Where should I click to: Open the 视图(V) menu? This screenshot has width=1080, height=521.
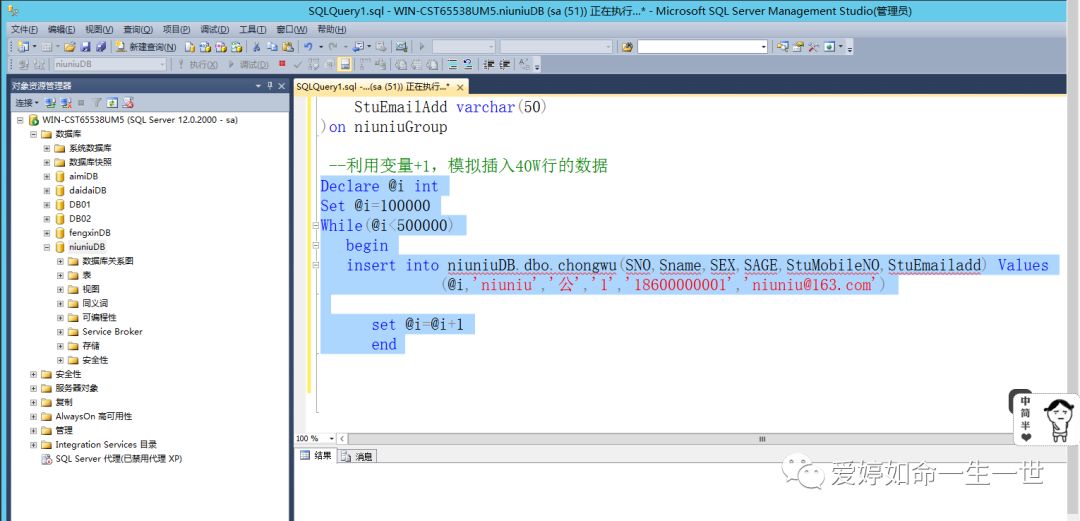click(99, 29)
